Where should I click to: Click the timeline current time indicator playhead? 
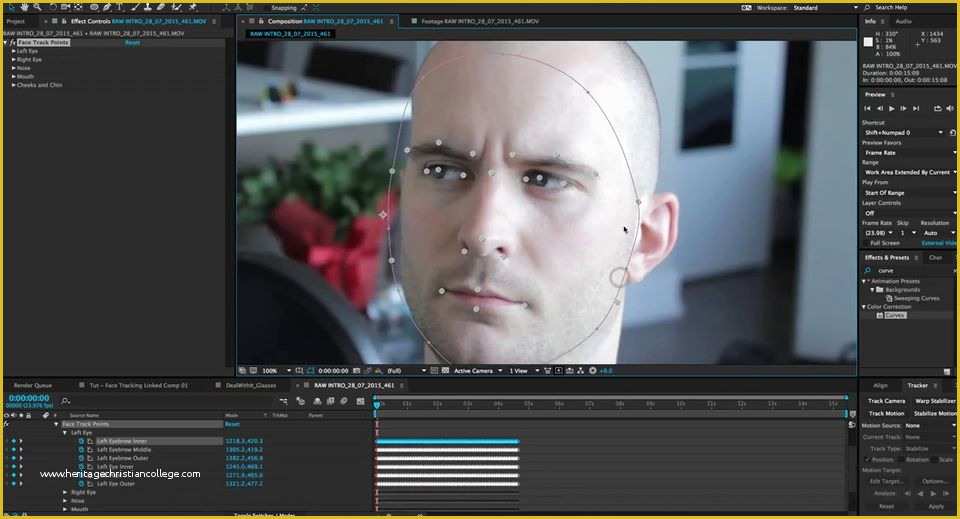click(377, 405)
